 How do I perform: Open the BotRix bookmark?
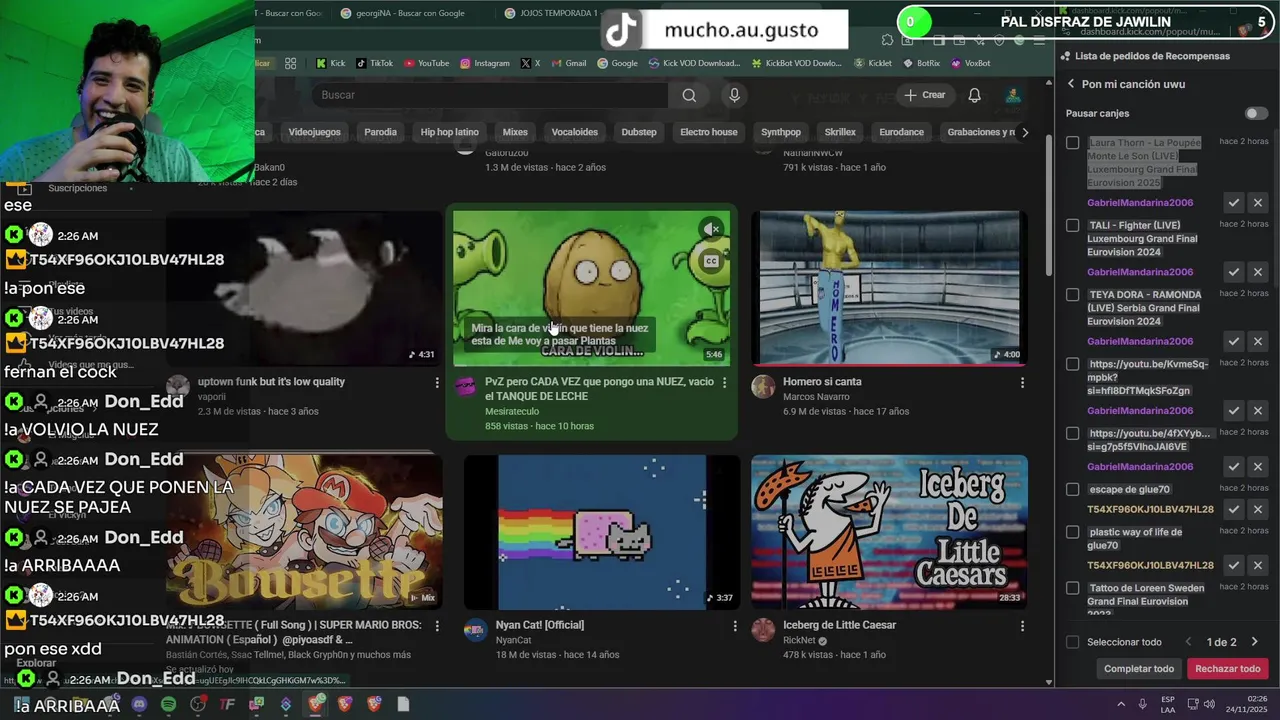(x=921, y=63)
